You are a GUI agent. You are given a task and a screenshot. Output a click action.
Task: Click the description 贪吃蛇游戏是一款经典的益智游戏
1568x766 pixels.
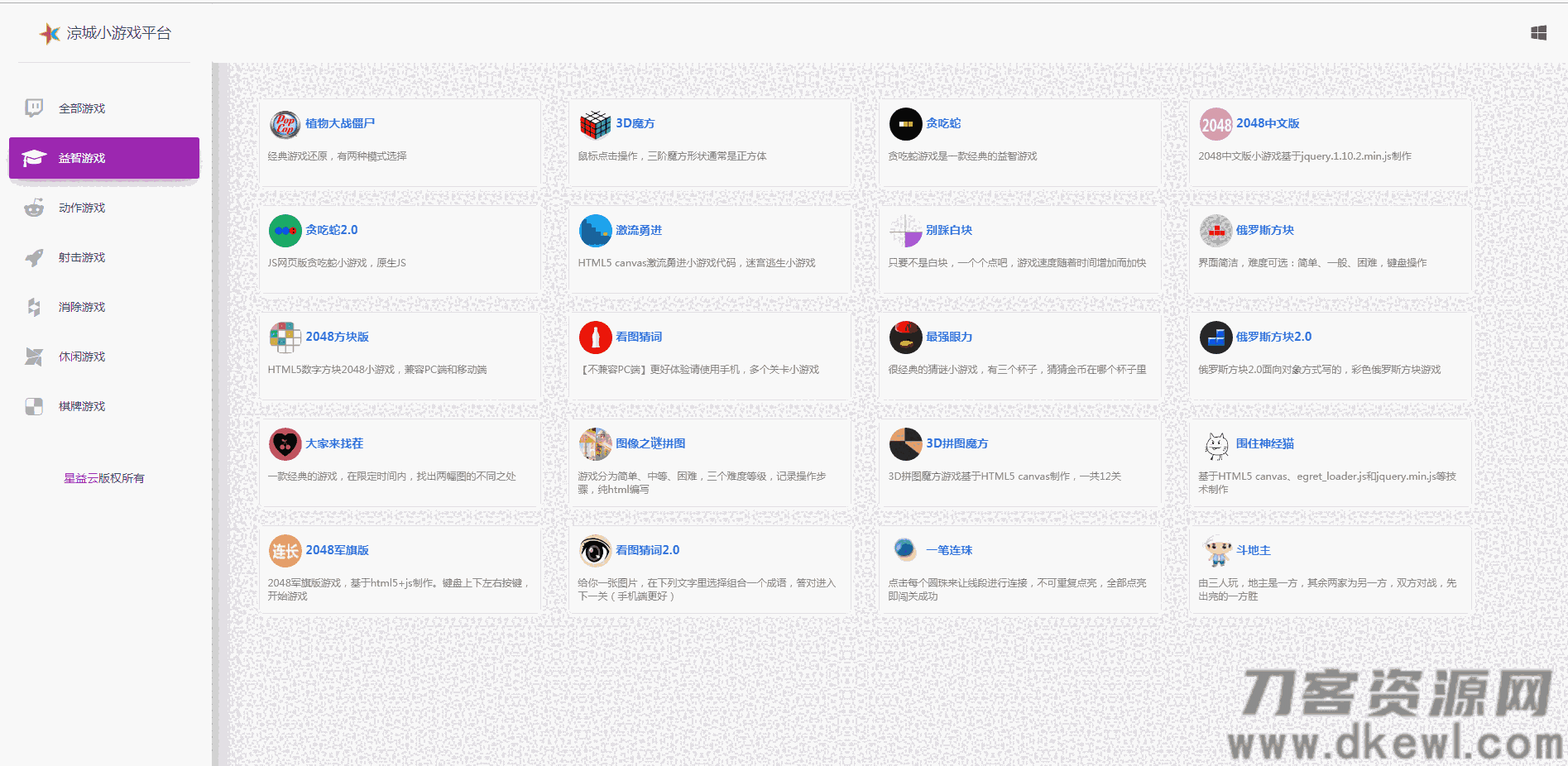(962, 156)
